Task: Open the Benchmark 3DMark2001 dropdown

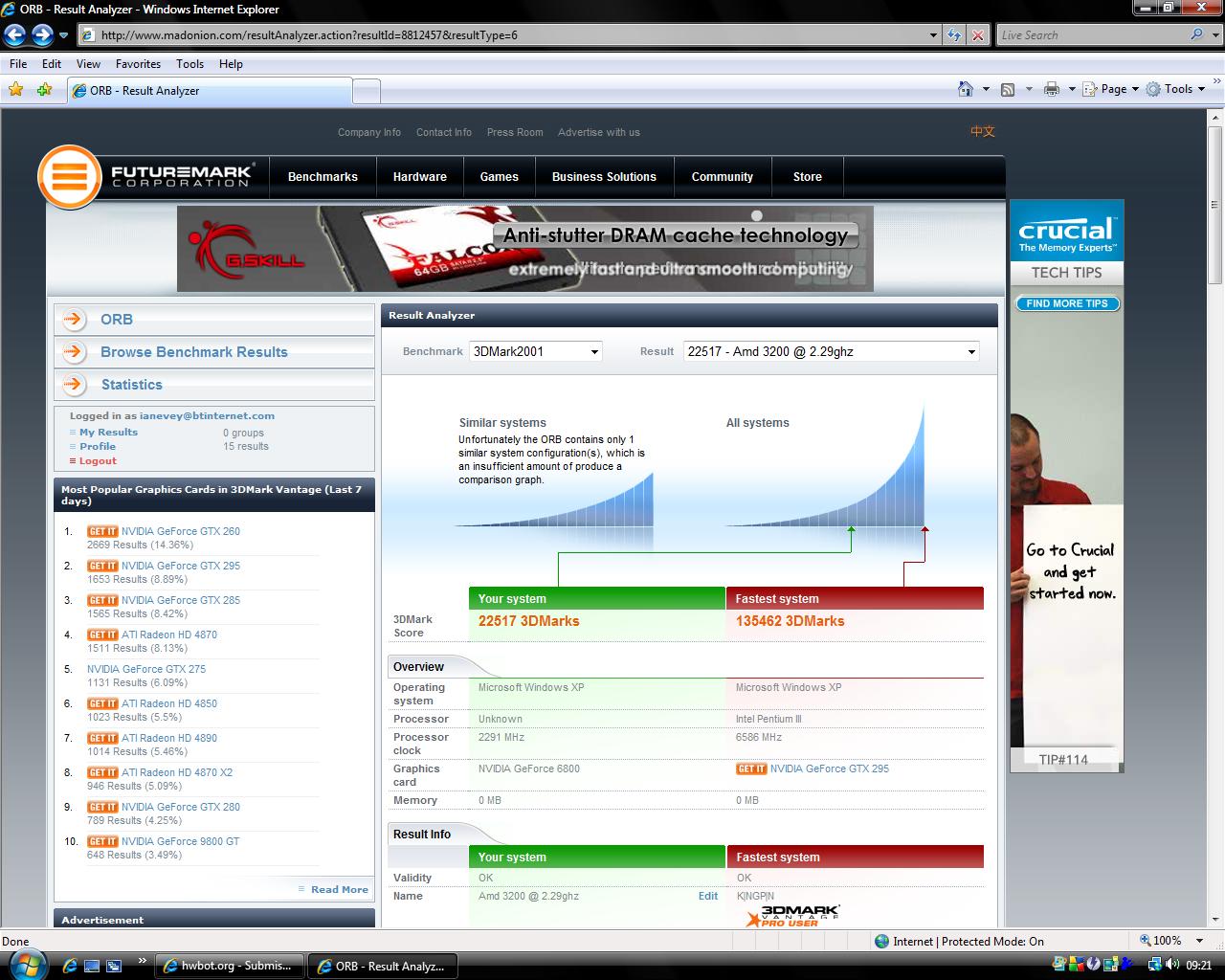Action: point(536,351)
